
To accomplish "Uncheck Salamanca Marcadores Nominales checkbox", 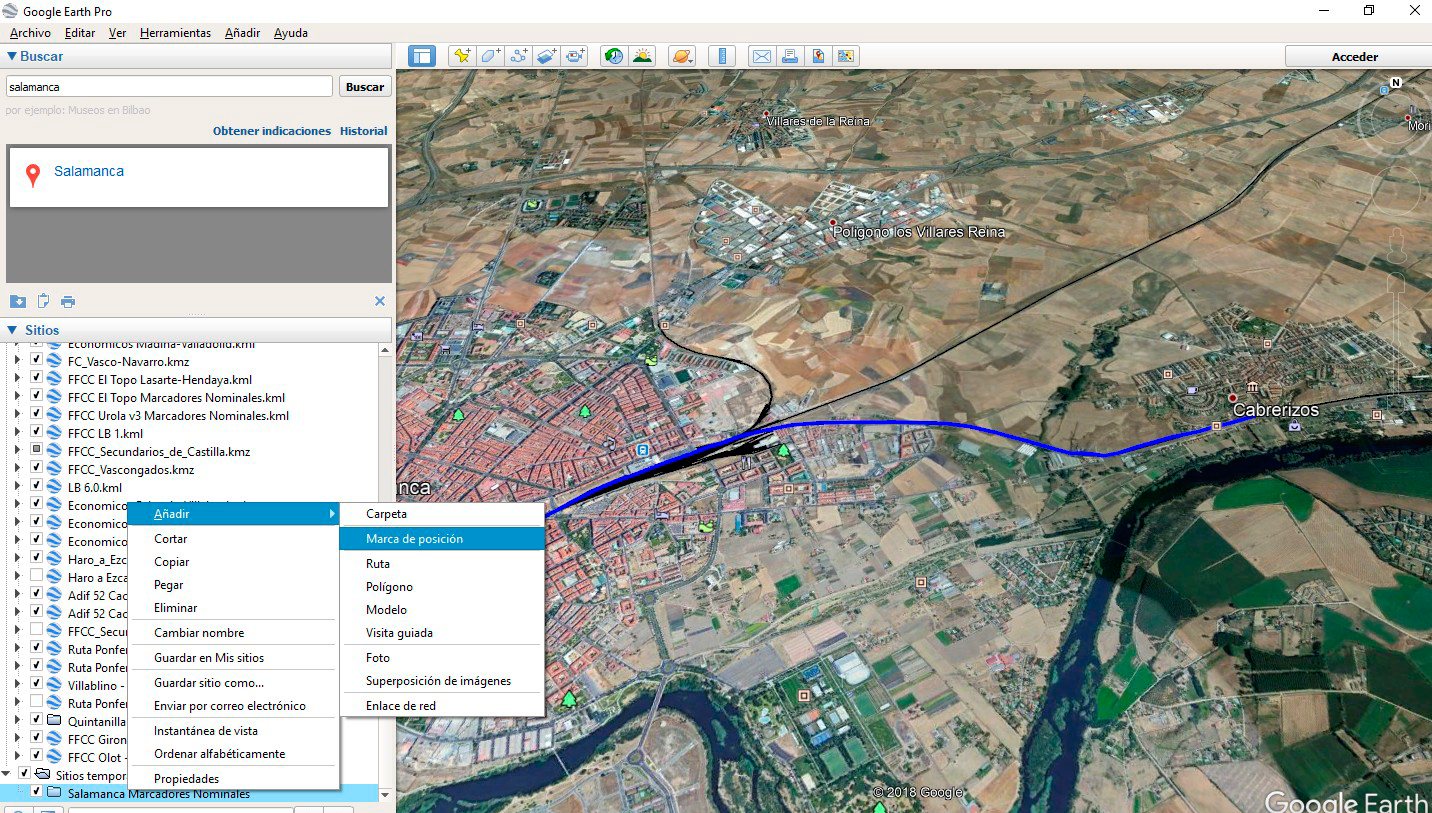I will coord(36,792).
